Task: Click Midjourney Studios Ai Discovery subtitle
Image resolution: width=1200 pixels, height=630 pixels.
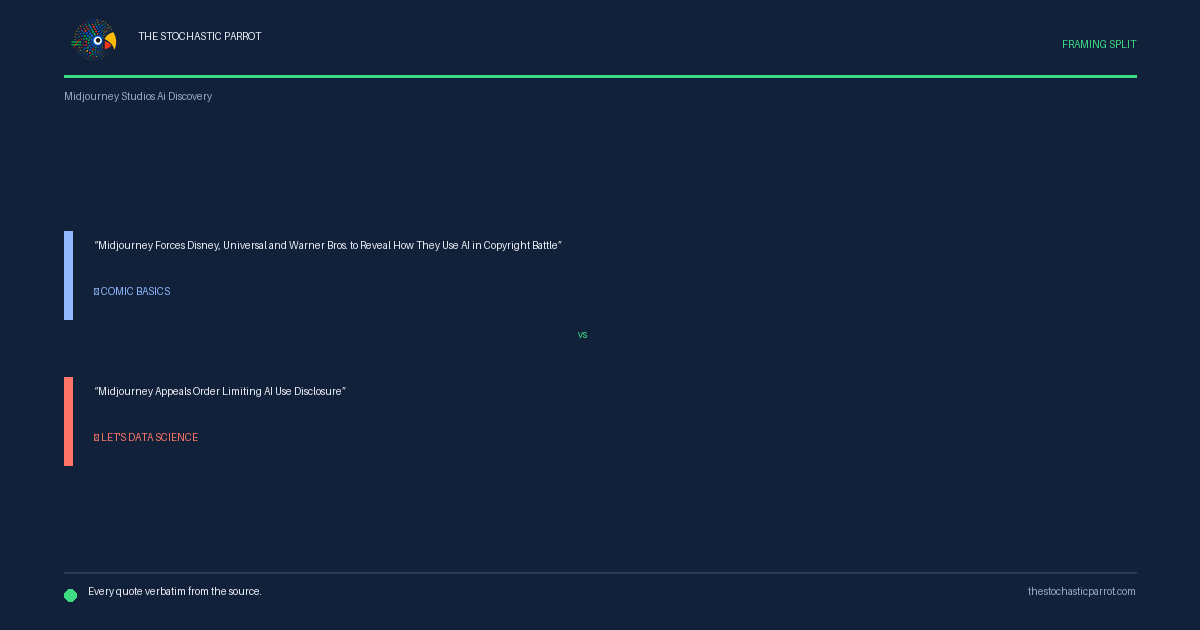Action: 138,97
